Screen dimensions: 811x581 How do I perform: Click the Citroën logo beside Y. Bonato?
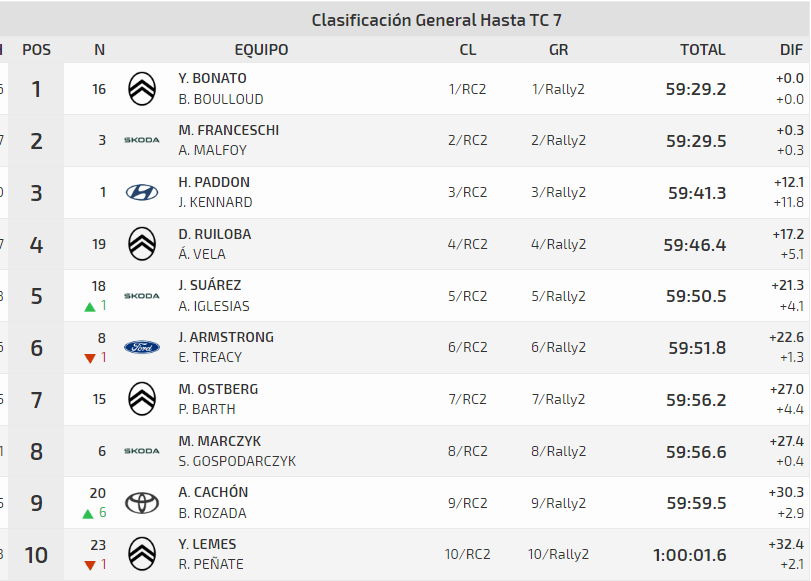[x=142, y=89]
